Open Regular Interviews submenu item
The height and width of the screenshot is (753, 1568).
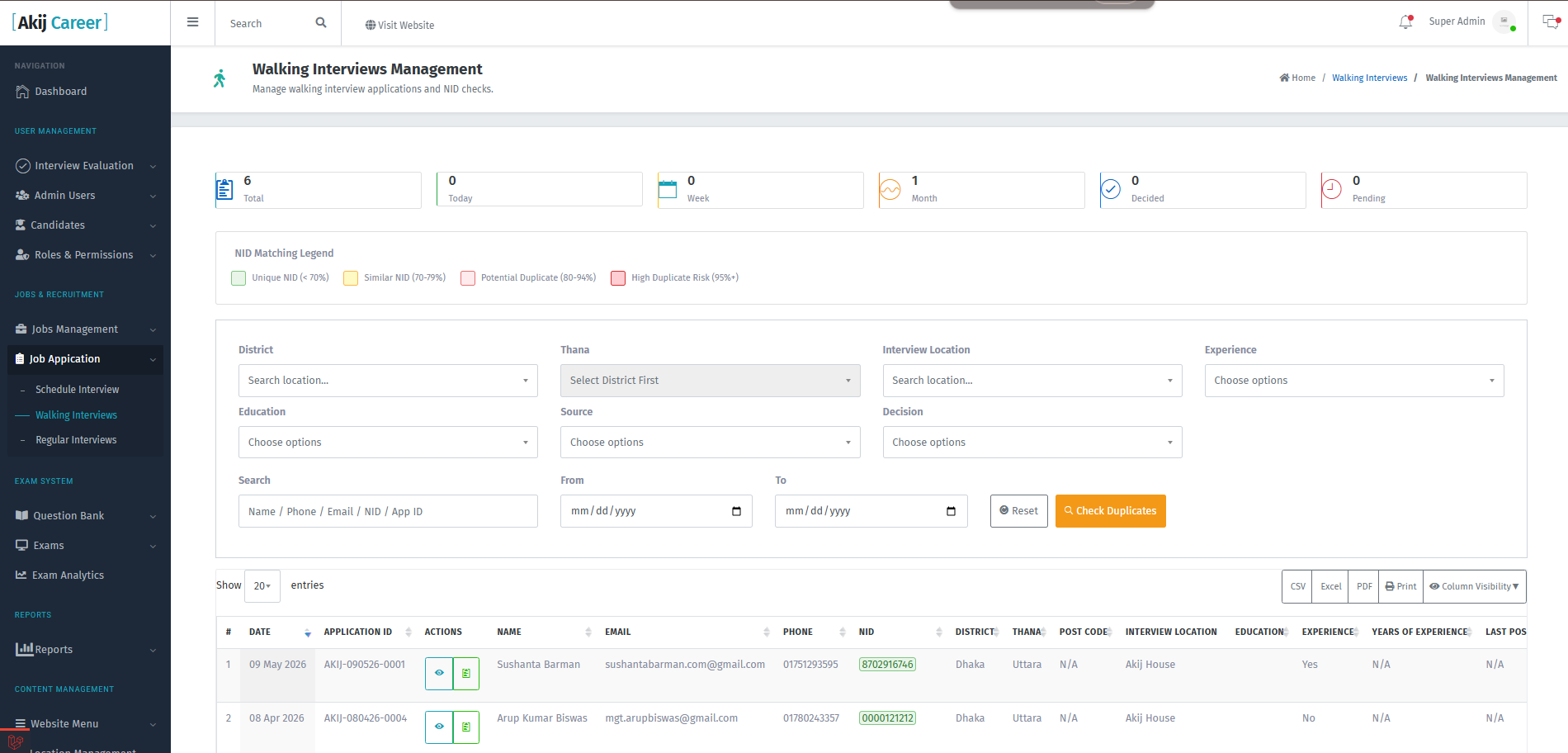pyautogui.click(x=76, y=440)
